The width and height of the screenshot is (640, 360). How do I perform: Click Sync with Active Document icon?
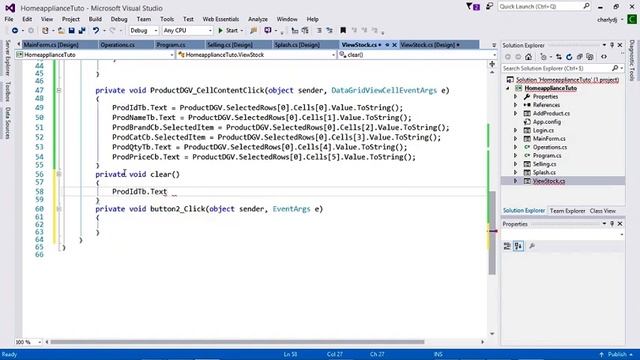[559, 57]
